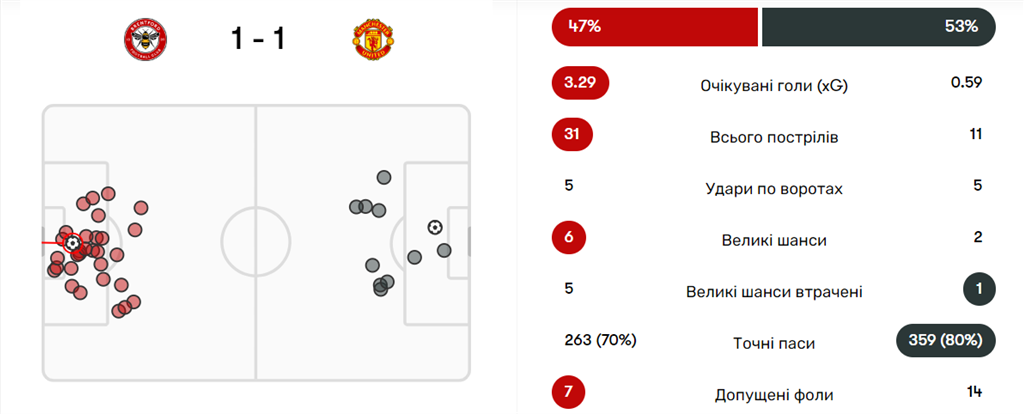
Task: Click the grey shot dot nearest the right goal
Action: tap(444, 250)
